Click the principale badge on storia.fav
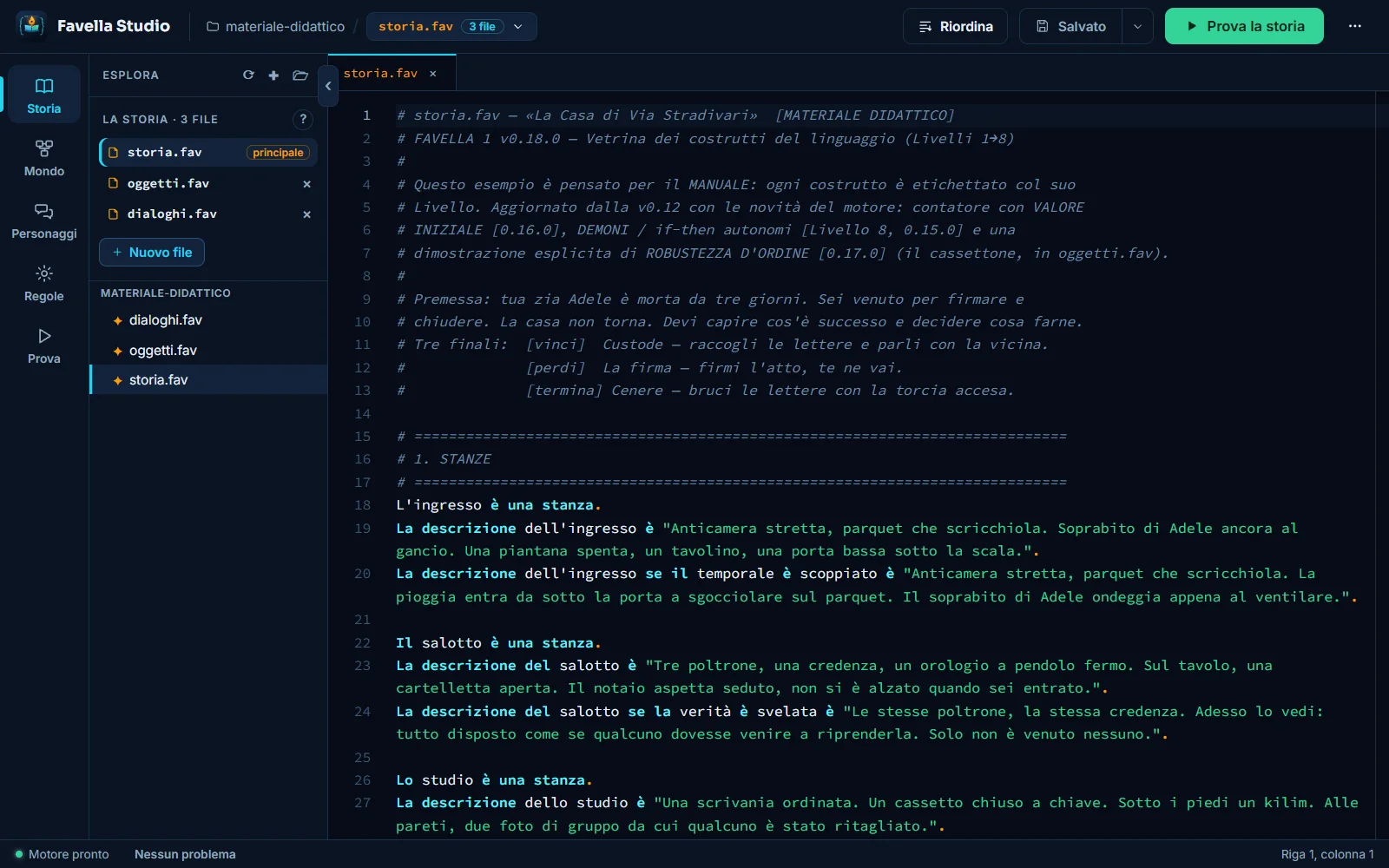The width and height of the screenshot is (1389, 868). pyautogui.click(x=278, y=153)
